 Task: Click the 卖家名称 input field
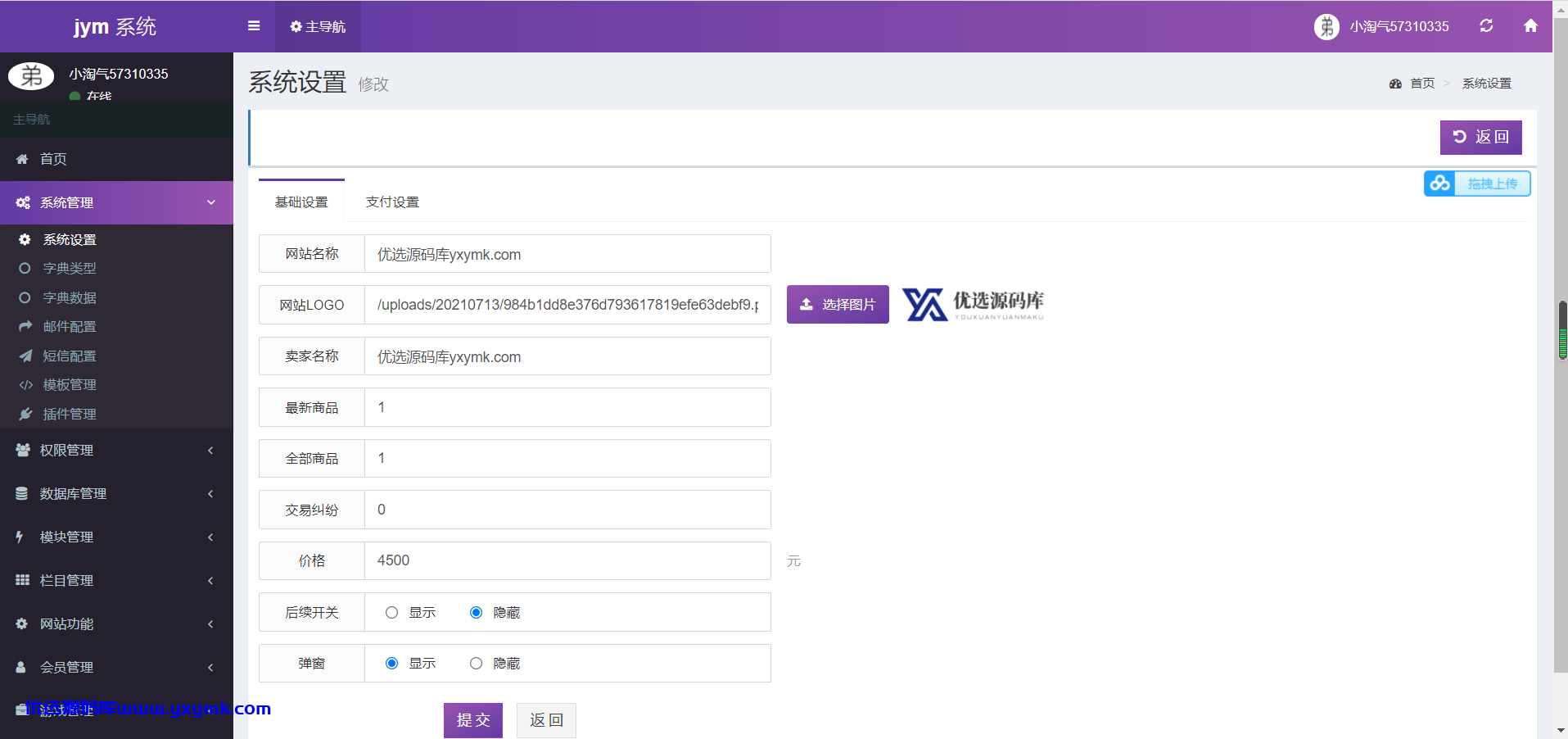[567, 356]
